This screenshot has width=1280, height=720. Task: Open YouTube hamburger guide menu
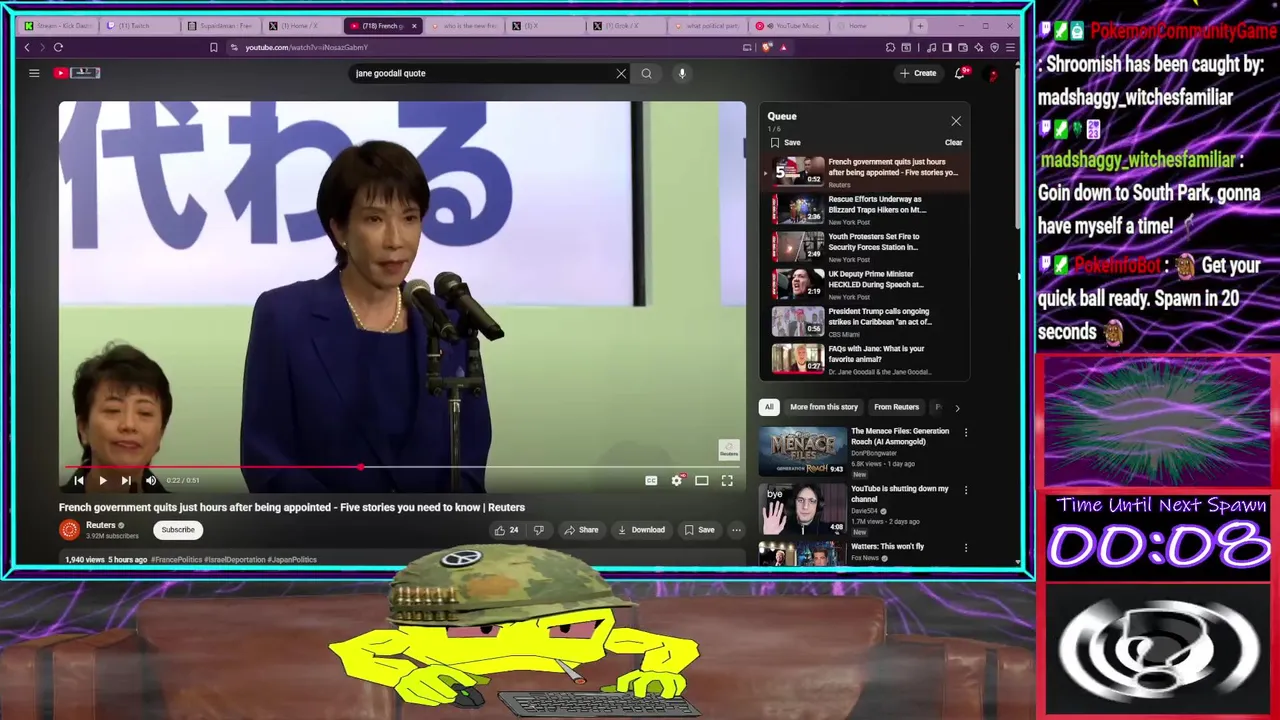coord(34,73)
